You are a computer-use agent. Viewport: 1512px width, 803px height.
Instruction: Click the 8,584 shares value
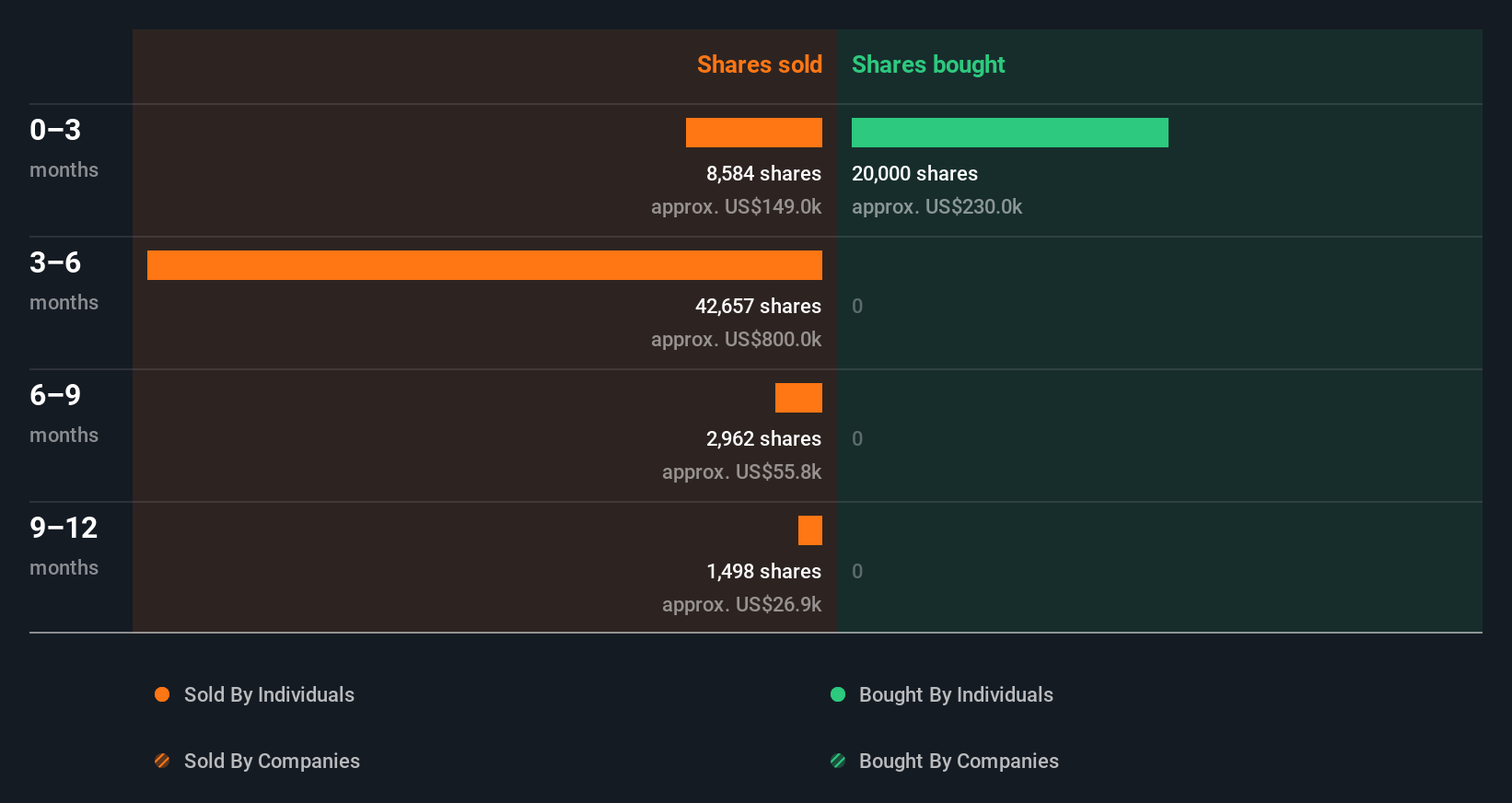[x=763, y=173]
